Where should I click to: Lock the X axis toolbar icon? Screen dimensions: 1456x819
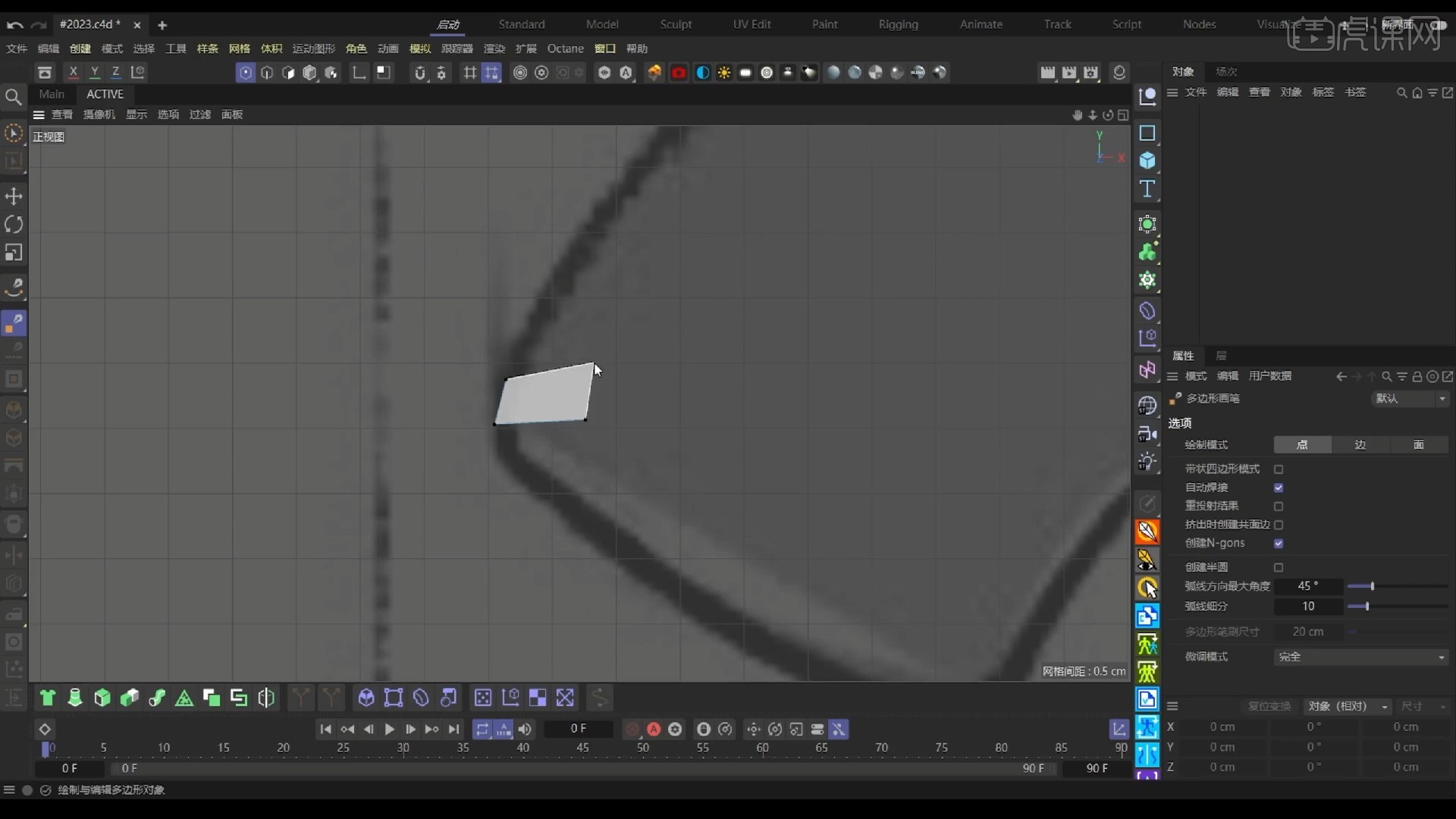point(73,72)
